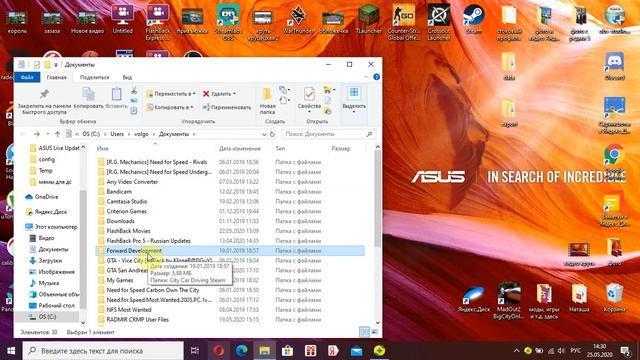Click the taskbar search box

[x=103, y=351]
